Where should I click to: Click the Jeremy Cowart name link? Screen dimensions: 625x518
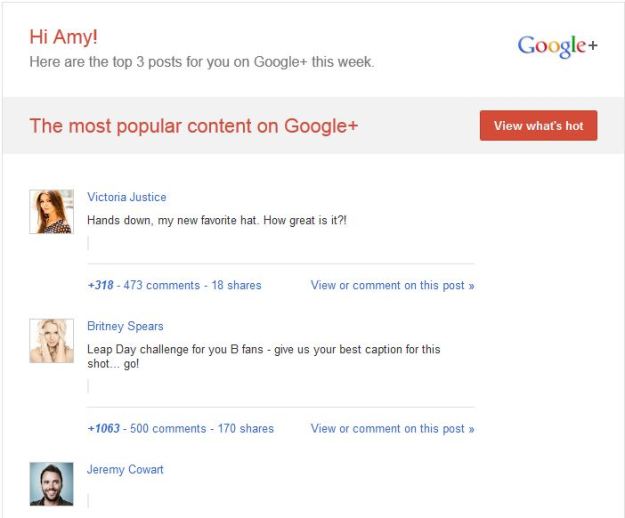coord(125,470)
